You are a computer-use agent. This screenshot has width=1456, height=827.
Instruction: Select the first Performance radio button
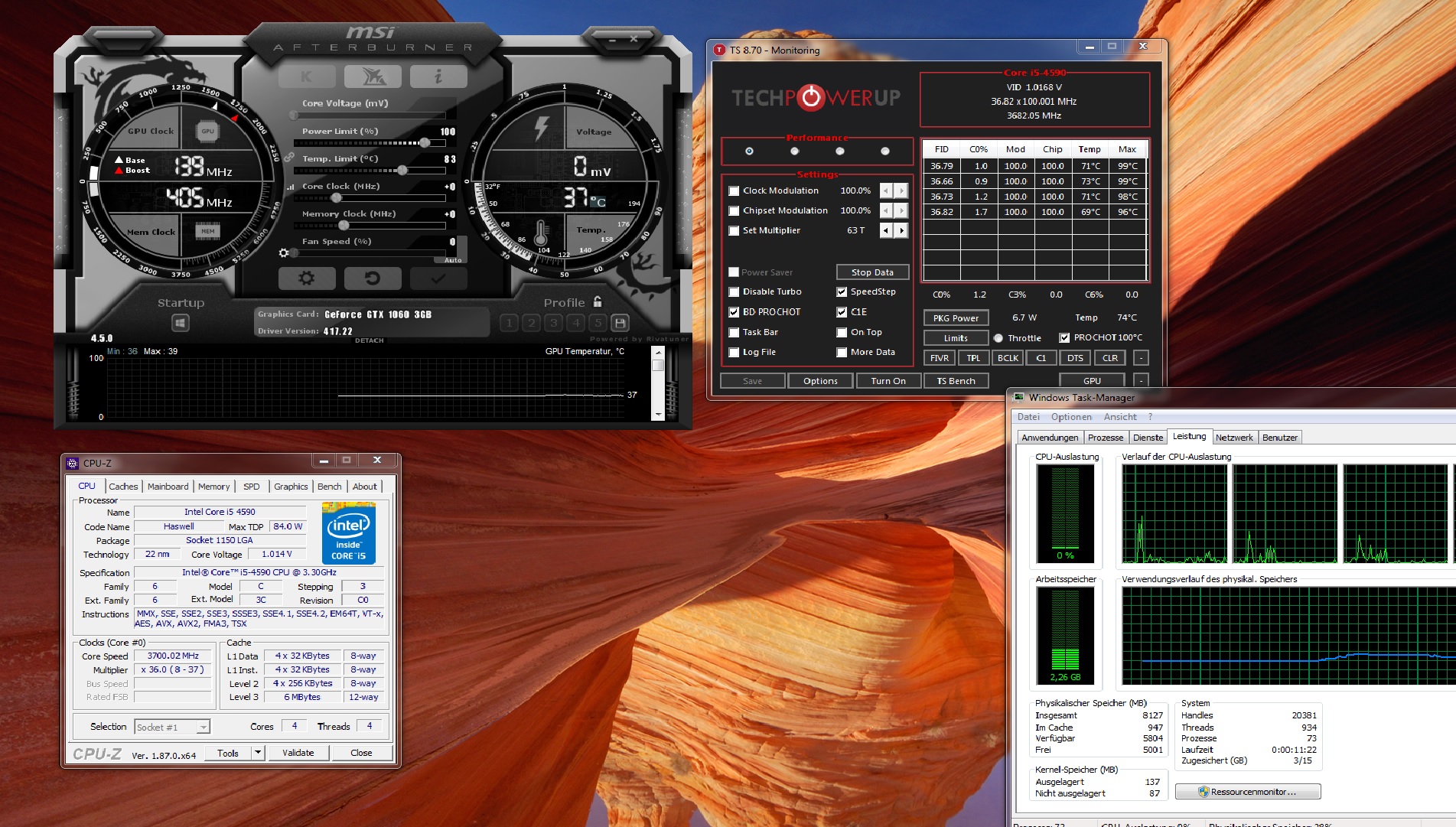749,151
